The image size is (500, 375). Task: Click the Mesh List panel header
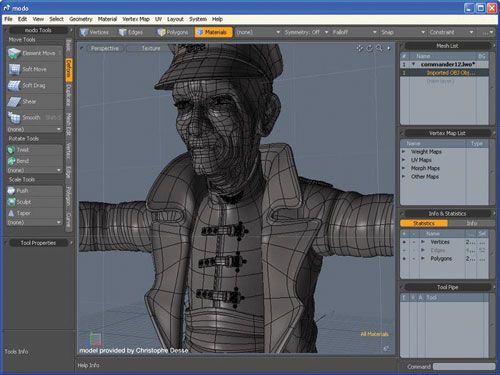coord(447,46)
